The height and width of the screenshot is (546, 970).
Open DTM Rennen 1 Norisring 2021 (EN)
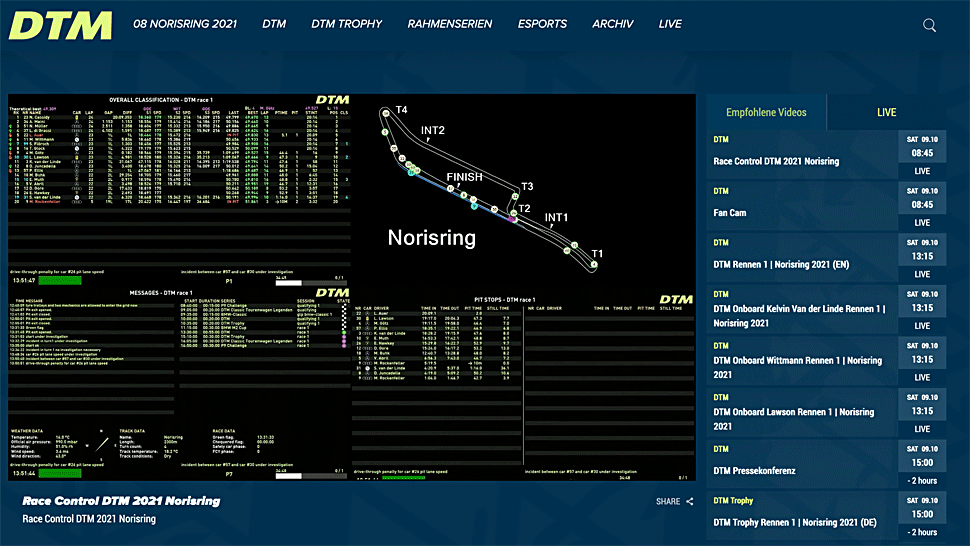pos(781,265)
